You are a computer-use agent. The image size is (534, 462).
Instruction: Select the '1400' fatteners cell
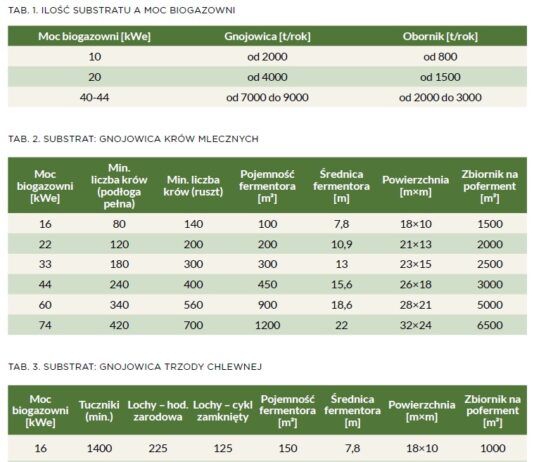99,448
